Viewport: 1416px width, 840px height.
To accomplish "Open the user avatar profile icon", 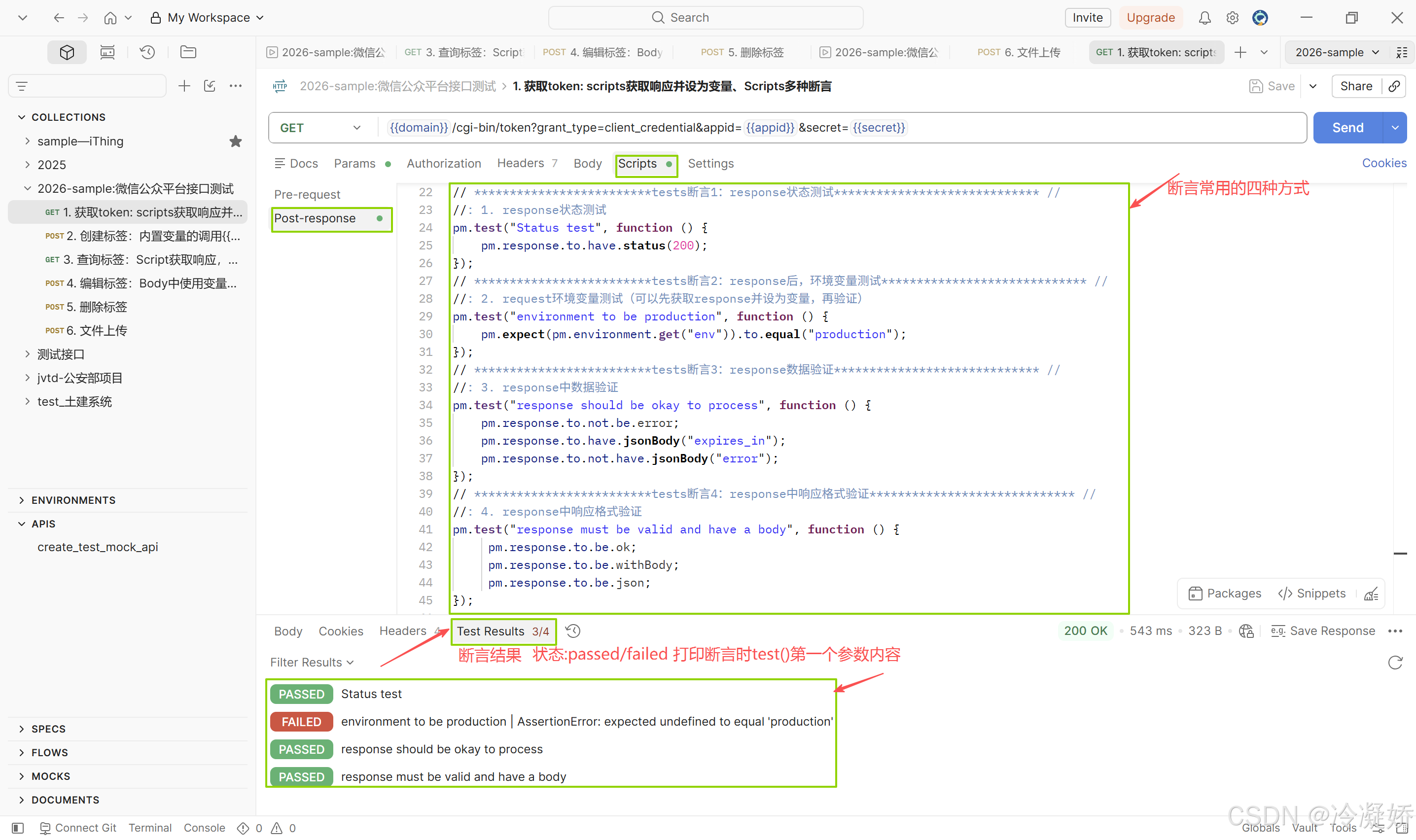I will (x=1260, y=18).
